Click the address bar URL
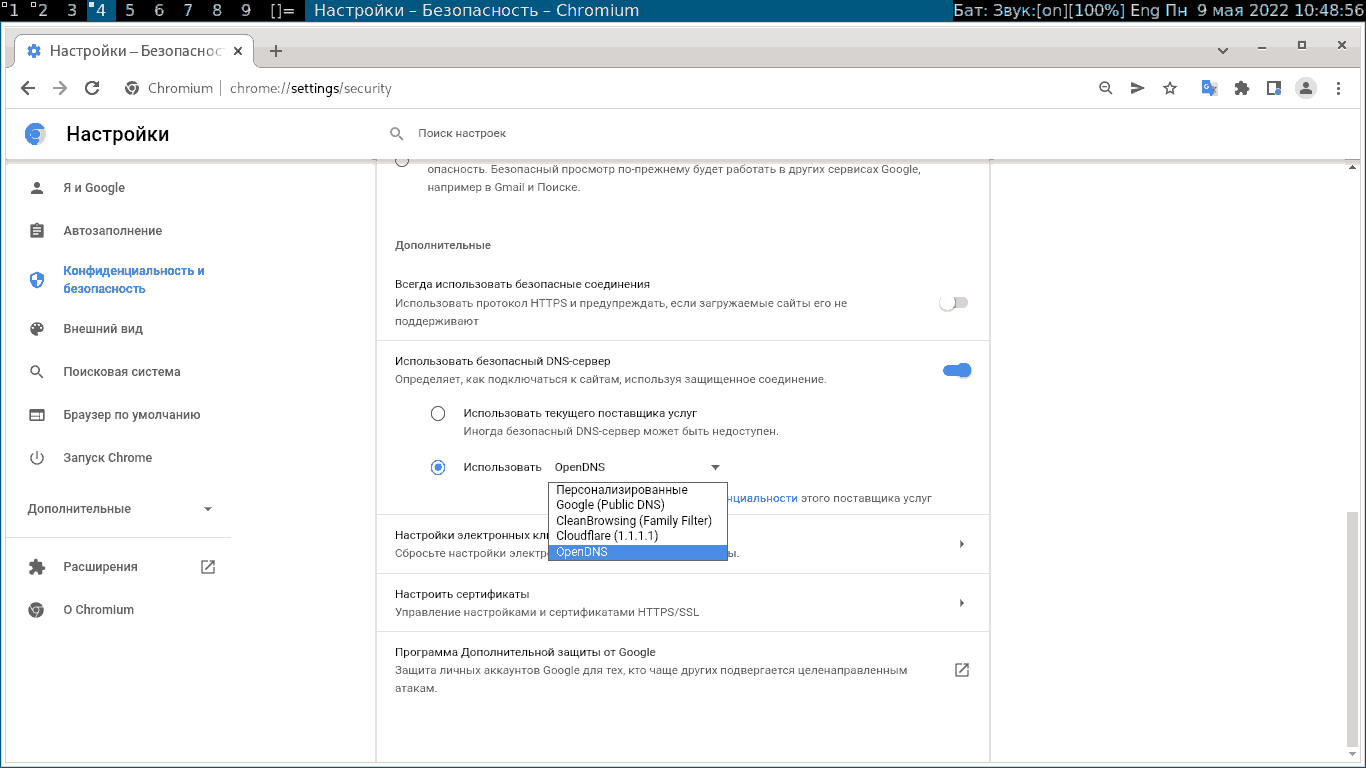 point(311,88)
